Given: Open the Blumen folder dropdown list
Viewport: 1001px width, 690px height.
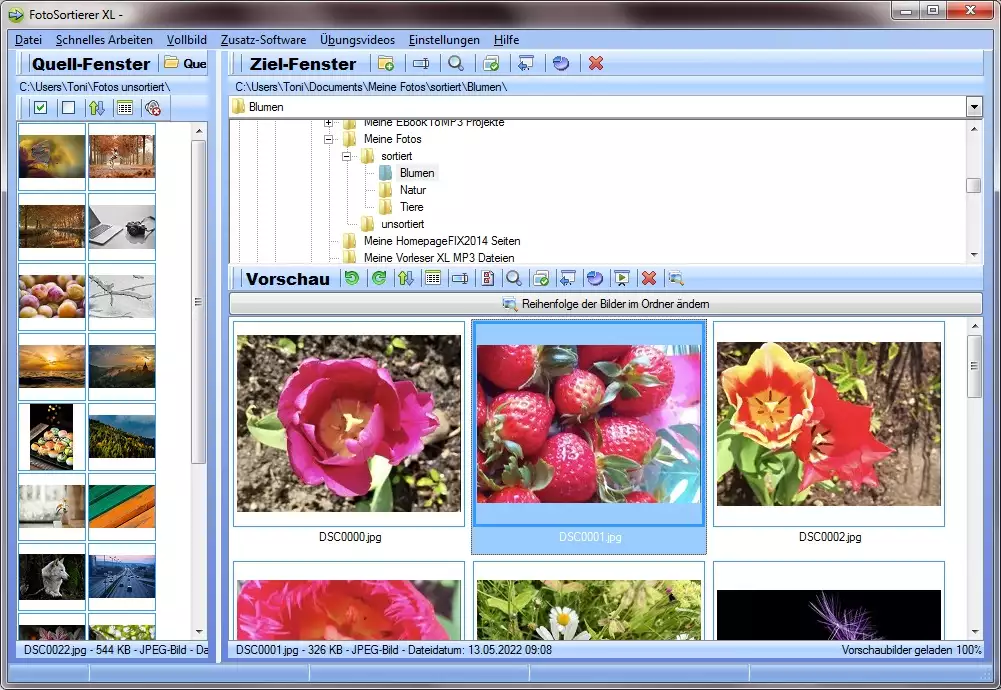Looking at the screenshot, I should coord(973,107).
